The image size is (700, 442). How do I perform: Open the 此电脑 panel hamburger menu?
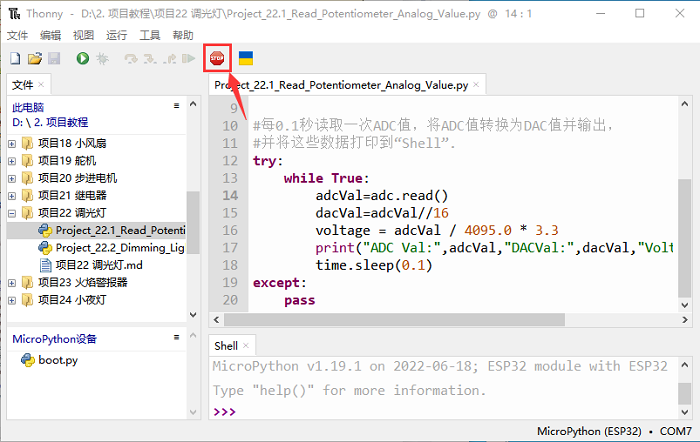(176, 105)
